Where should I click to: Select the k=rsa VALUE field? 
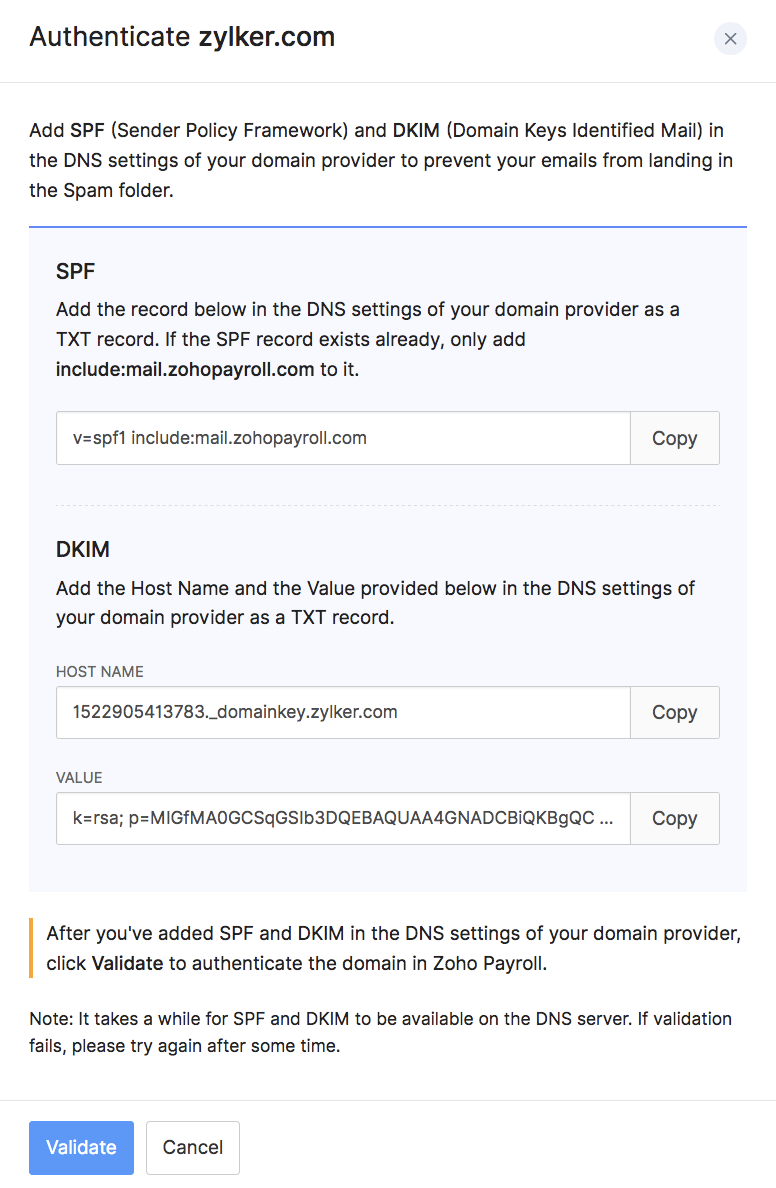343,818
